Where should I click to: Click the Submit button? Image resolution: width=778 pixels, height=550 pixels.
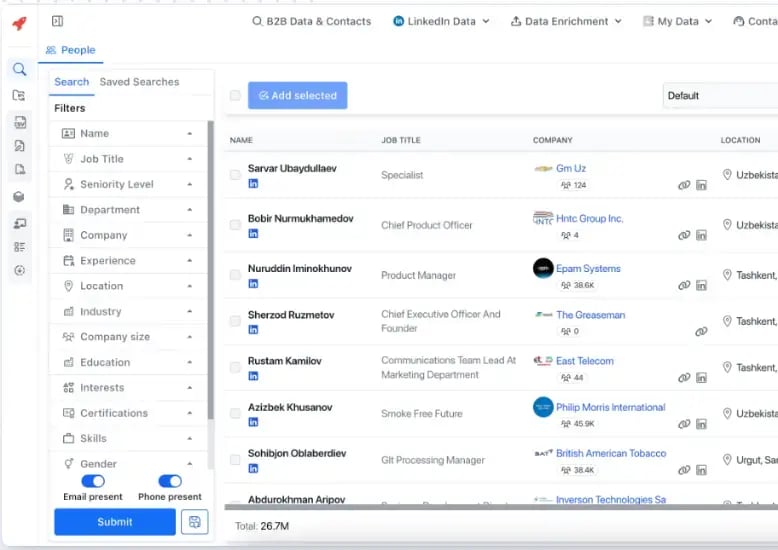115,522
